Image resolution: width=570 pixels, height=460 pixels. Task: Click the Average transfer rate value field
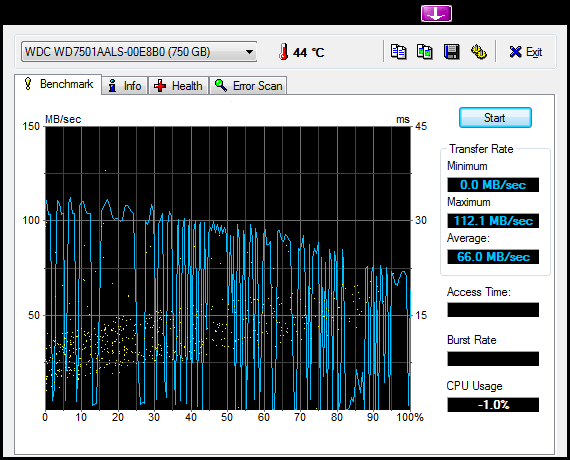click(x=493, y=257)
